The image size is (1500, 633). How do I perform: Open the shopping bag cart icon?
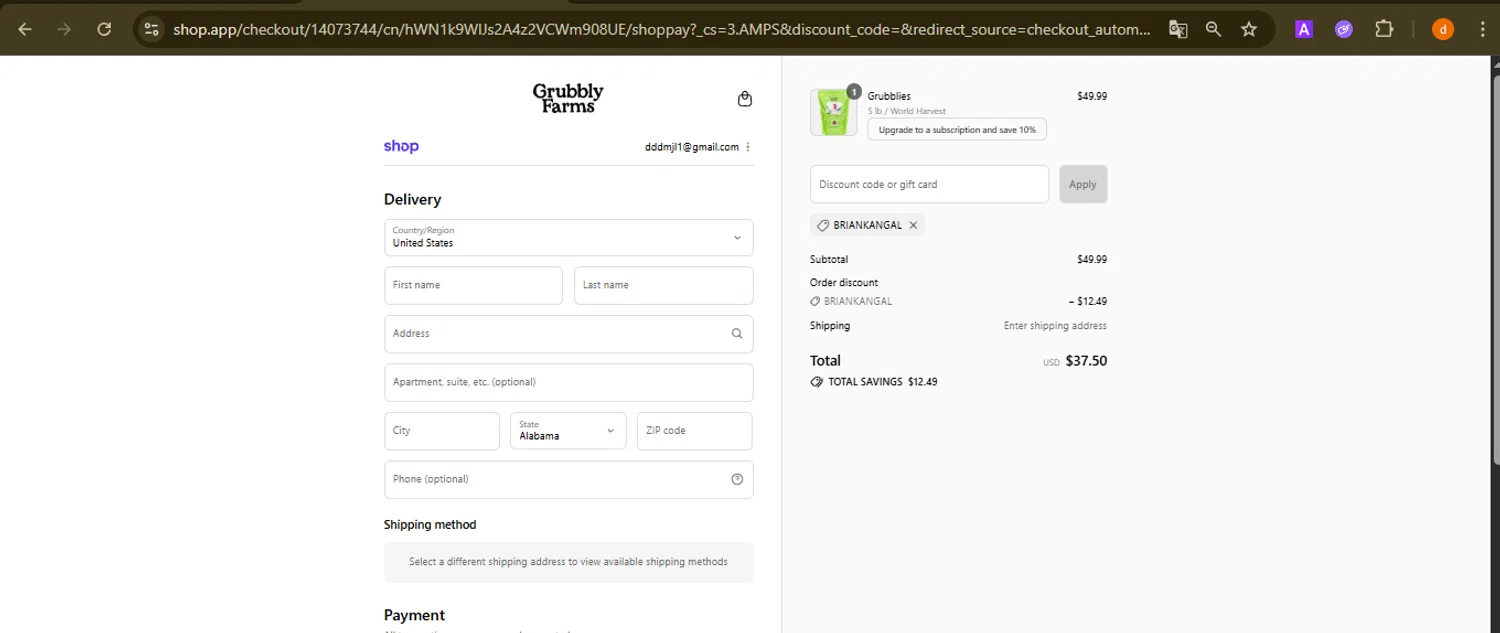click(x=744, y=99)
